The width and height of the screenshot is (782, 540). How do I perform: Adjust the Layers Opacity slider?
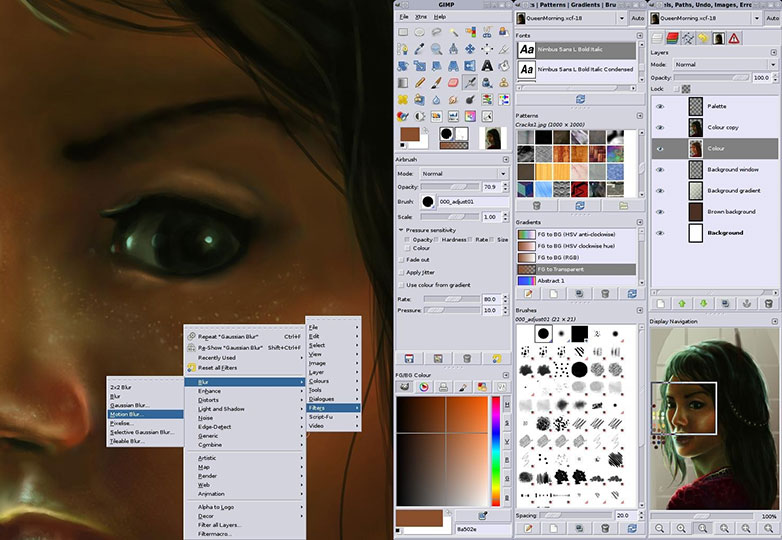point(712,78)
